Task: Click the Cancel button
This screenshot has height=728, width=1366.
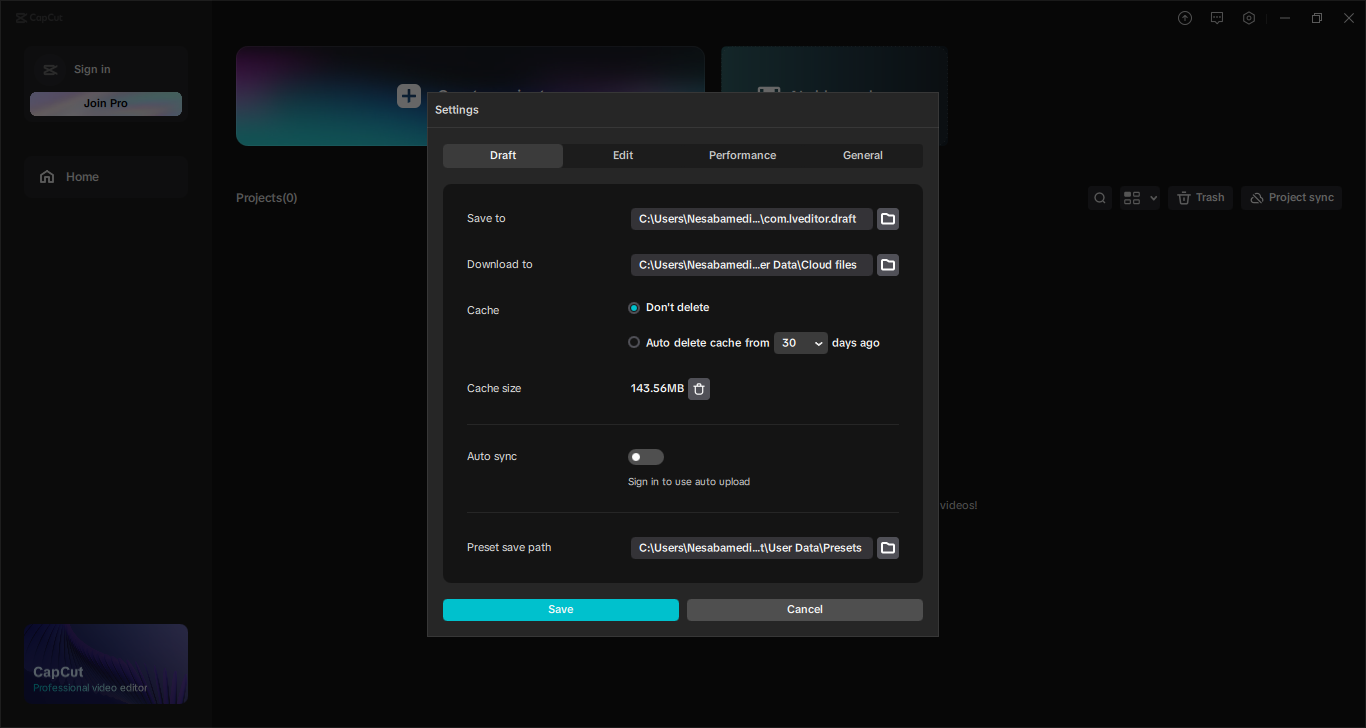Action: pyautogui.click(x=804, y=610)
